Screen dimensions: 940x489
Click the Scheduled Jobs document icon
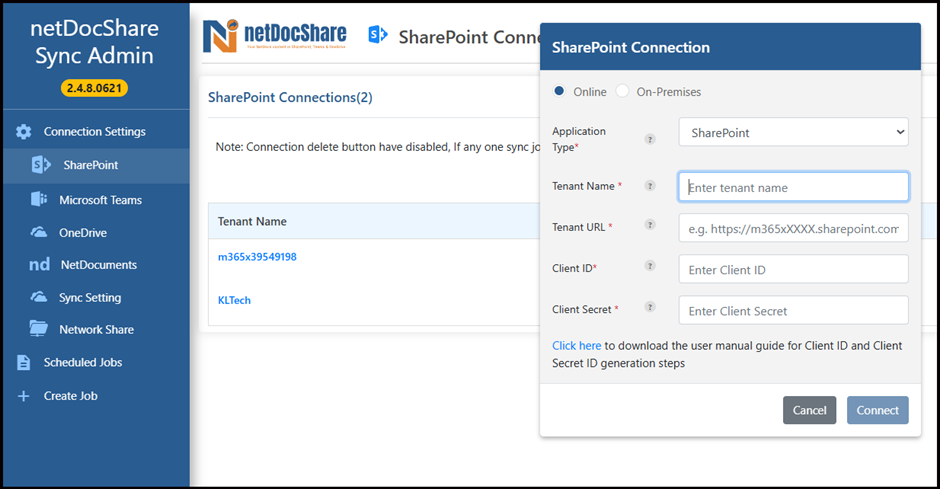(23, 363)
